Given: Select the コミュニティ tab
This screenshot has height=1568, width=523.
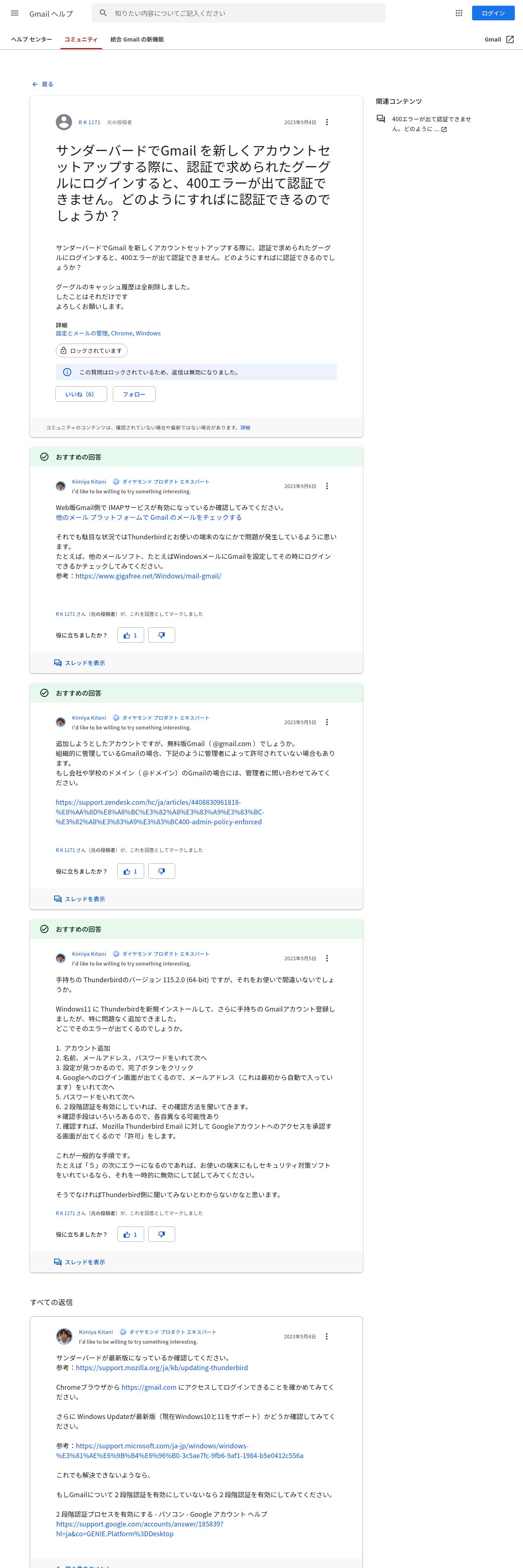Looking at the screenshot, I should click(x=81, y=39).
